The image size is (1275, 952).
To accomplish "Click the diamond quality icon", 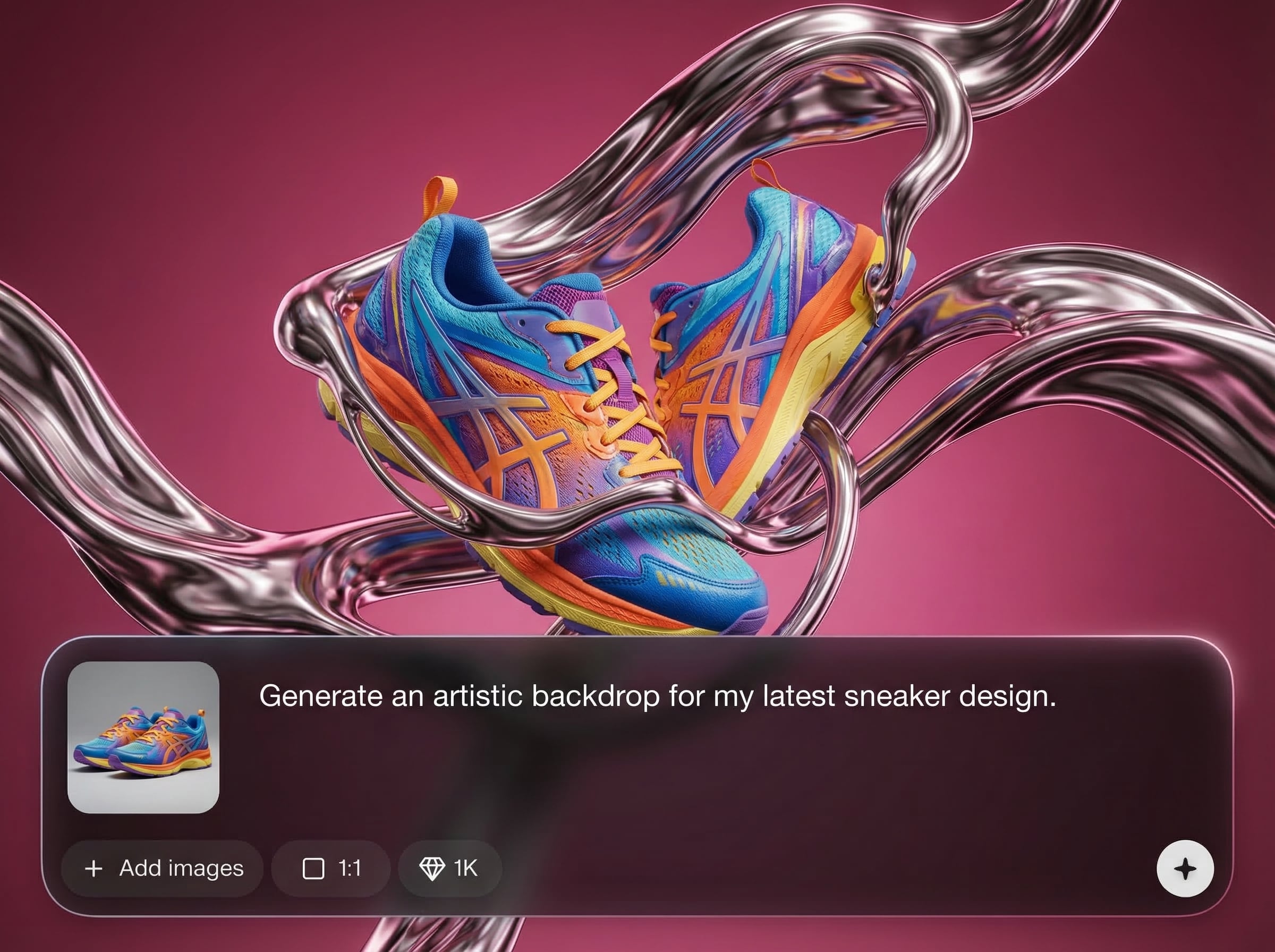I will coord(431,869).
